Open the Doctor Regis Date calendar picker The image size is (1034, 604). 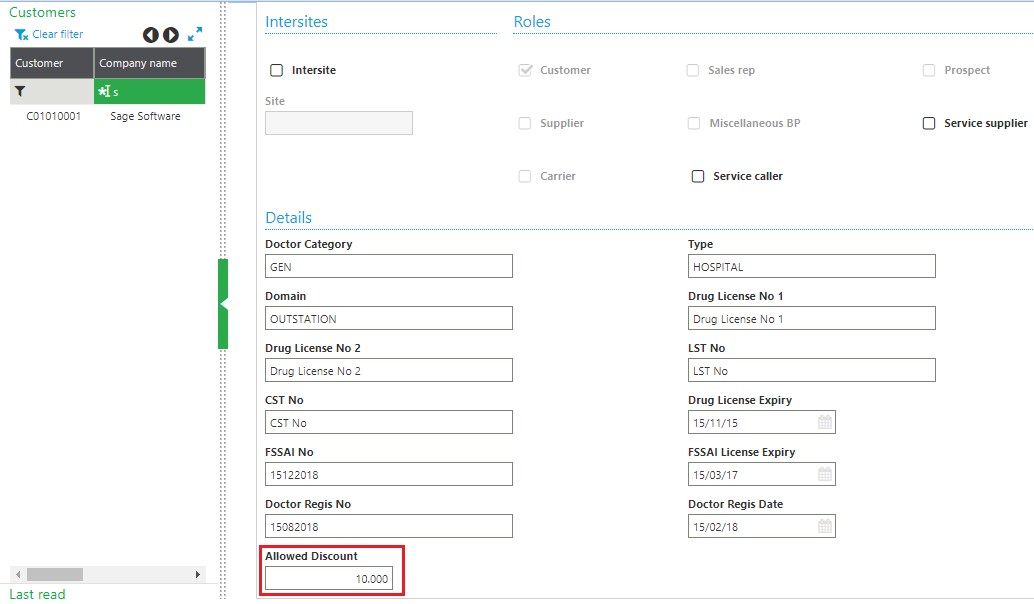tap(825, 526)
